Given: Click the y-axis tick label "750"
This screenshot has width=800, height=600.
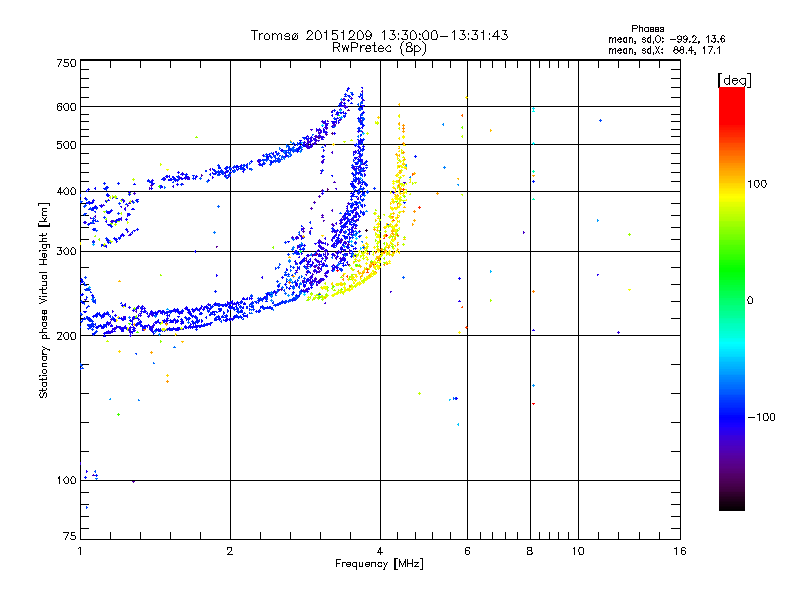Looking at the screenshot, I should (67, 63).
